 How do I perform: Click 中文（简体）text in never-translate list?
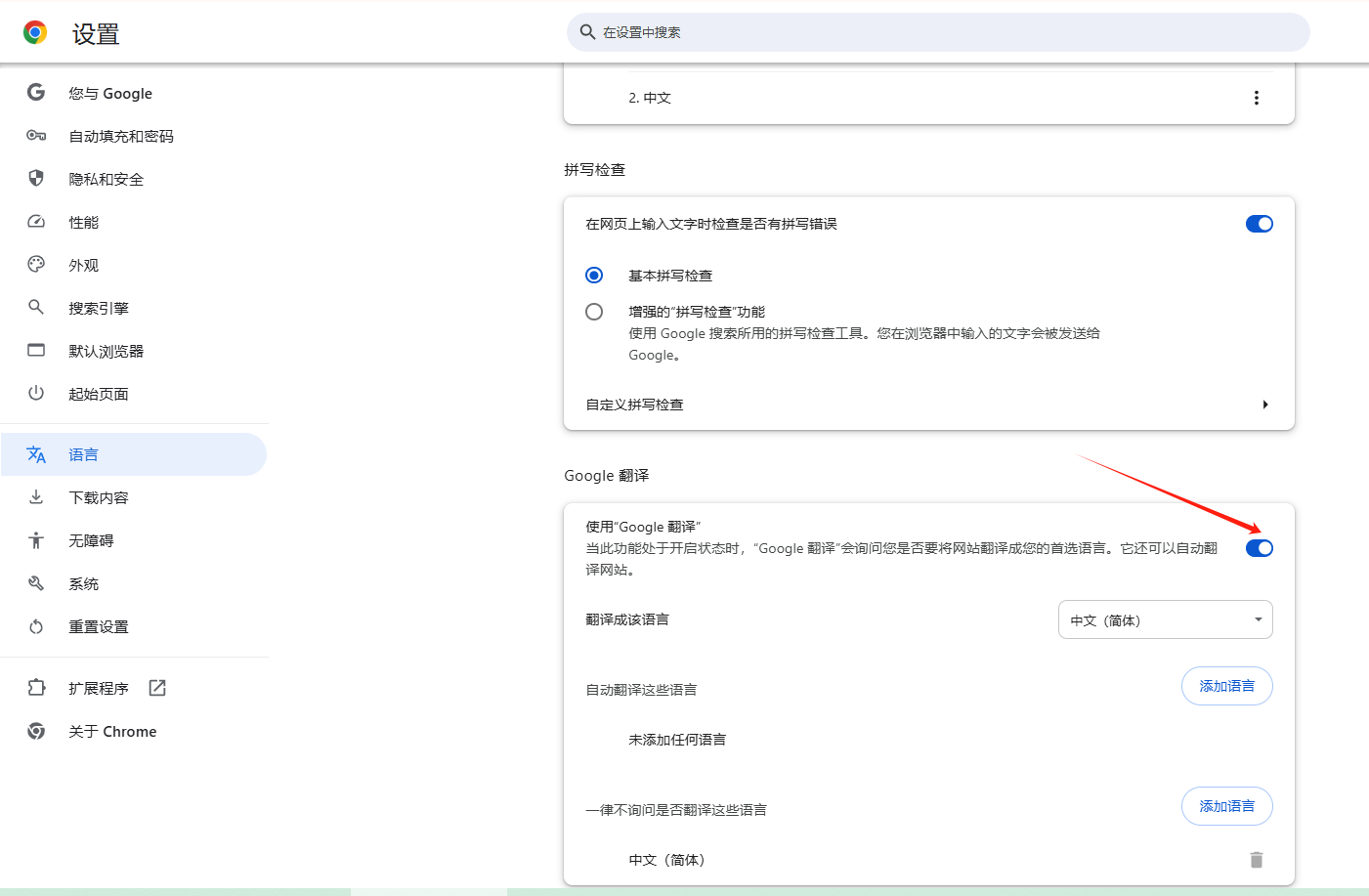(x=666, y=860)
